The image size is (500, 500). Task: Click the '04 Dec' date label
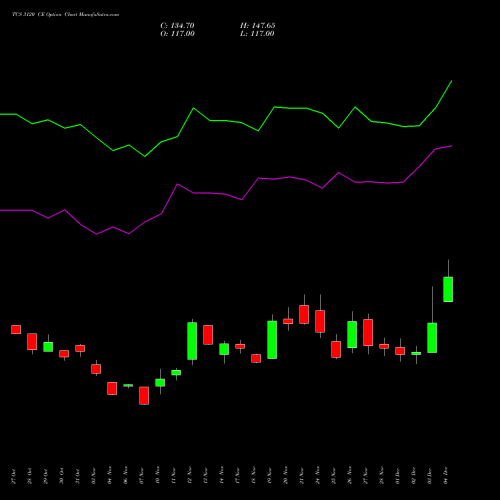[x=446, y=476]
